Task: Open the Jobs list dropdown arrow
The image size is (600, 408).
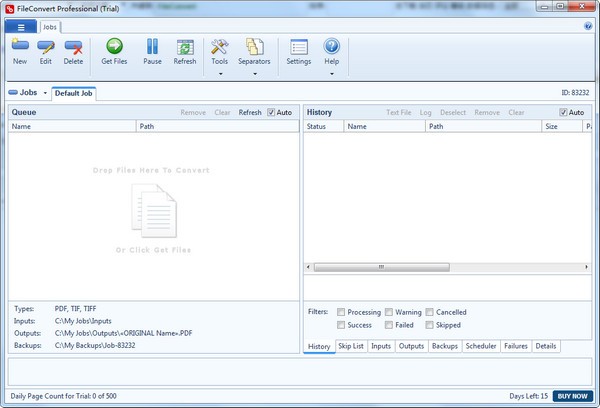Action: pos(45,93)
